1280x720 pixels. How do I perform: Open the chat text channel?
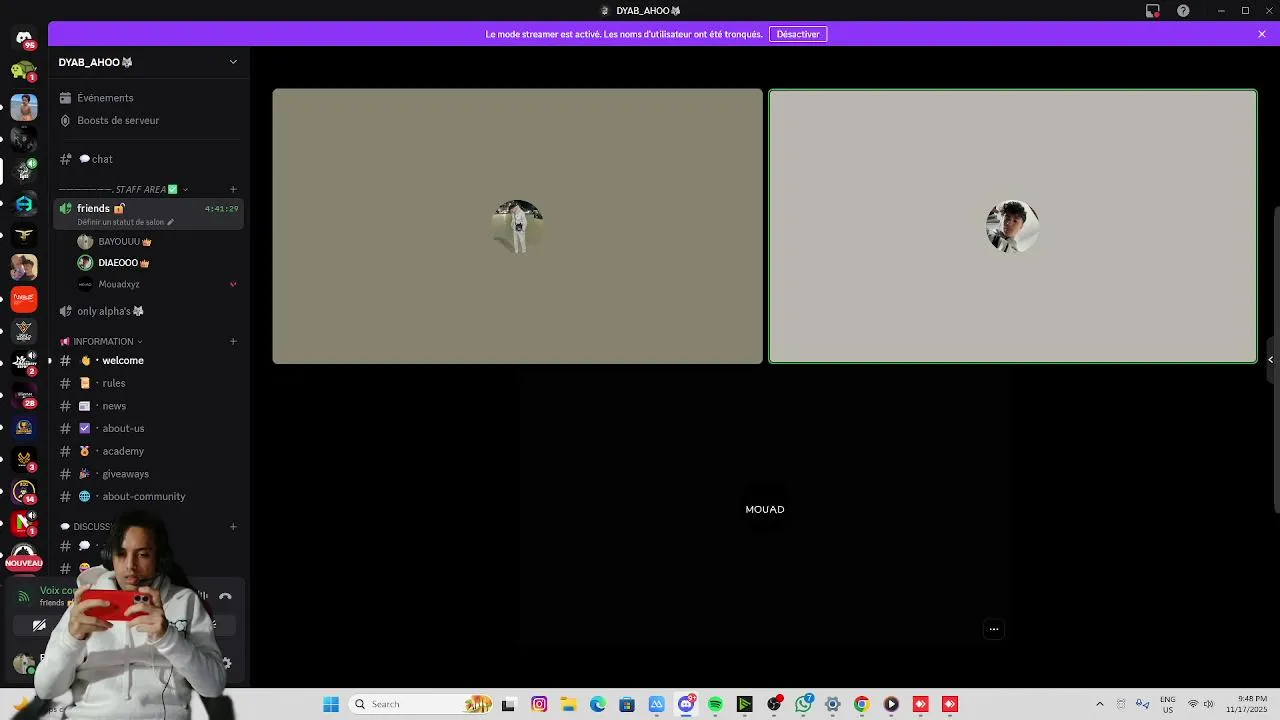coord(148,159)
